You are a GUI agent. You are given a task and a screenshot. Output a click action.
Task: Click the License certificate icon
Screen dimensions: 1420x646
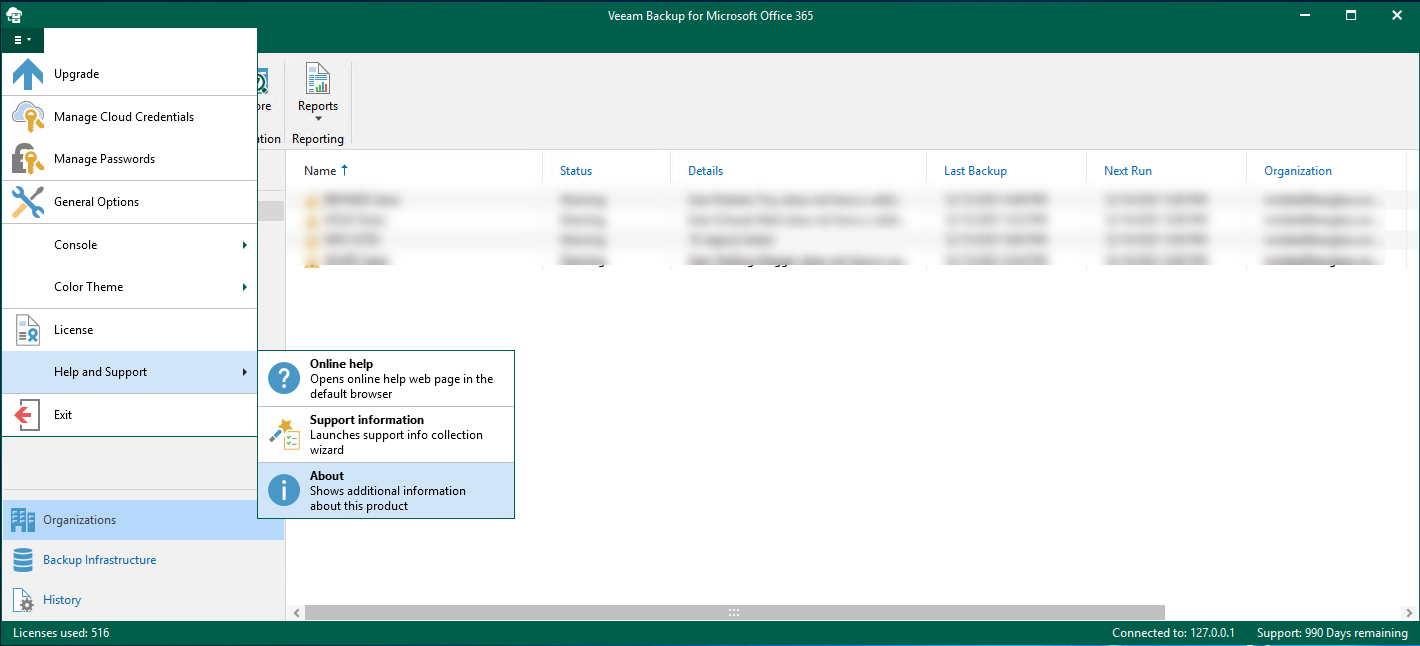[27, 330]
